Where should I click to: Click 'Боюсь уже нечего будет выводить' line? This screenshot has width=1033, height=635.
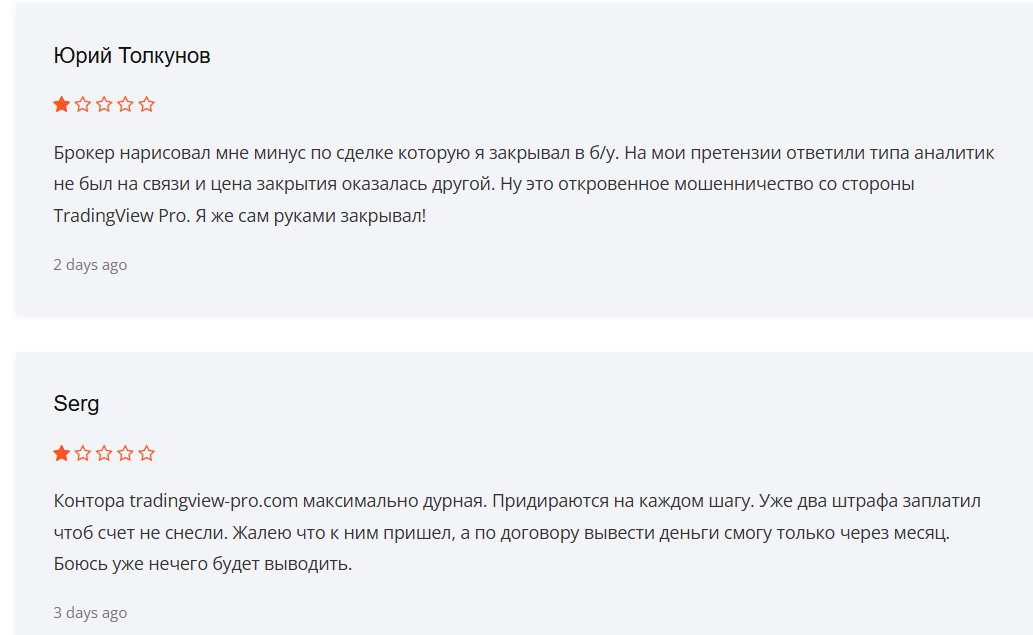tap(202, 564)
